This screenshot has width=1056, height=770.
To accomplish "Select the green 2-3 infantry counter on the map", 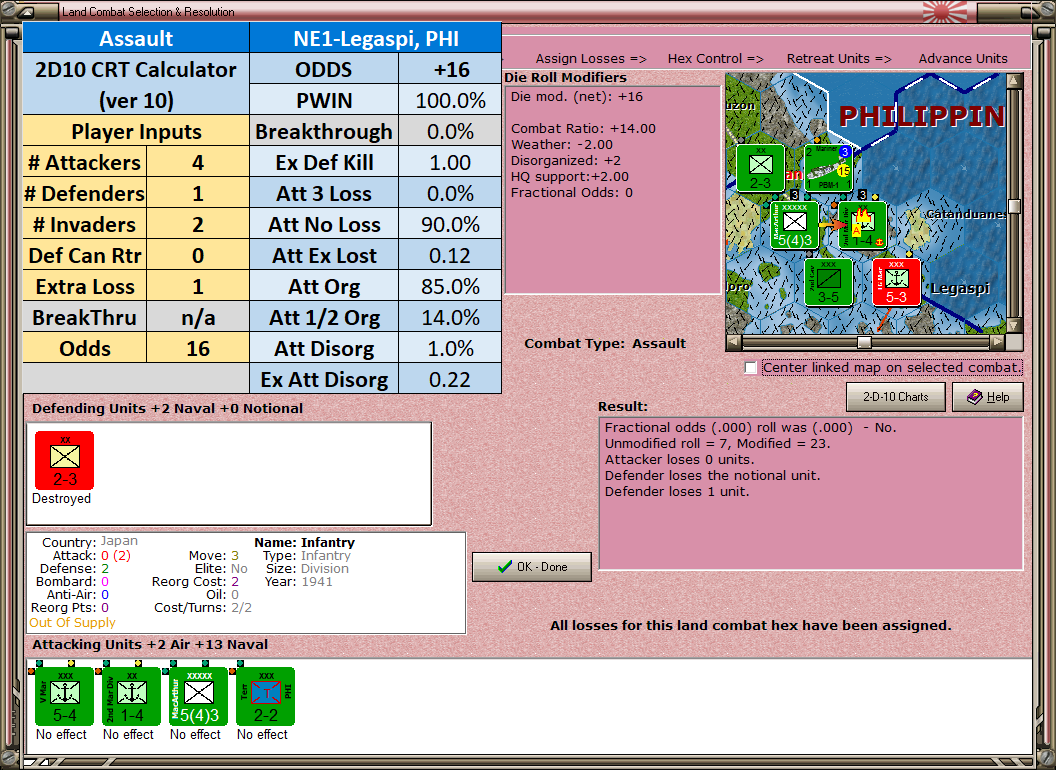I will [x=760, y=168].
